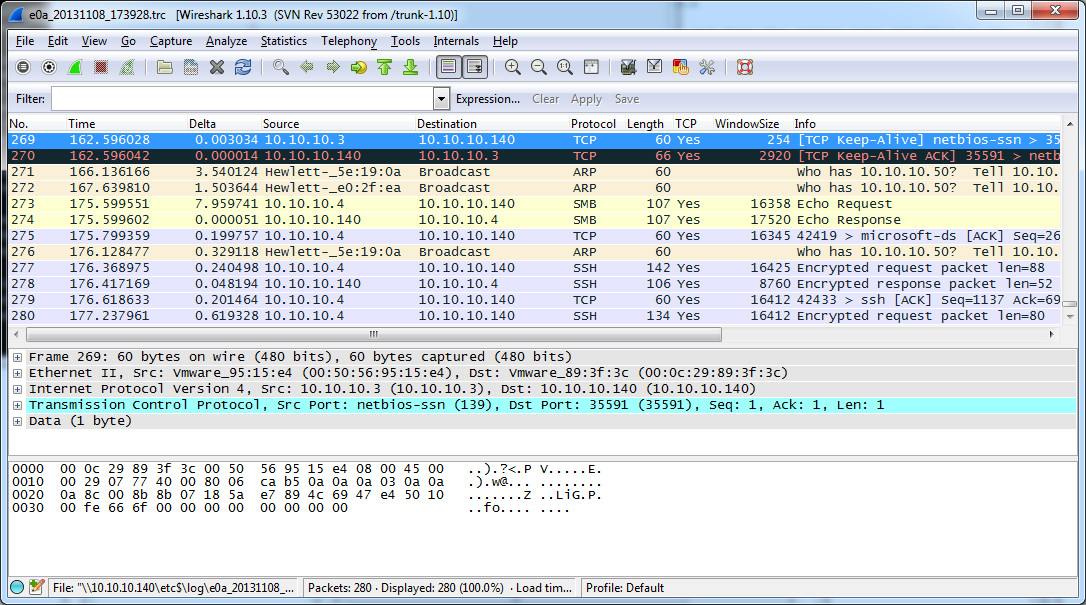The image size is (1086, 605).
Task: Go to packet number icon
Action: (x=359, y=67)
